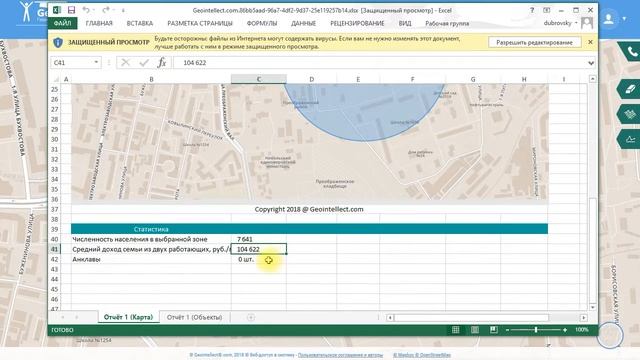Click the map grid icon in the Geointellect sidebar
The width and height of the screenshot is (640, 360).
pos(630,114)
